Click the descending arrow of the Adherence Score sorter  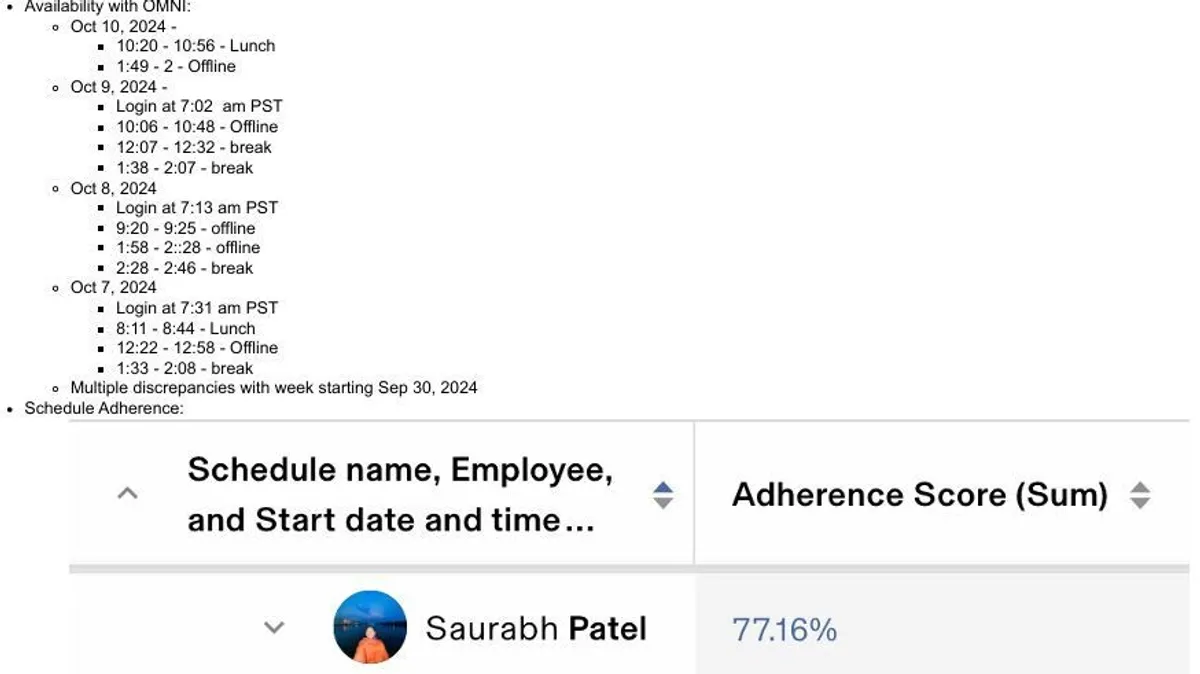pyautogui.click(x=1140, y=501)
